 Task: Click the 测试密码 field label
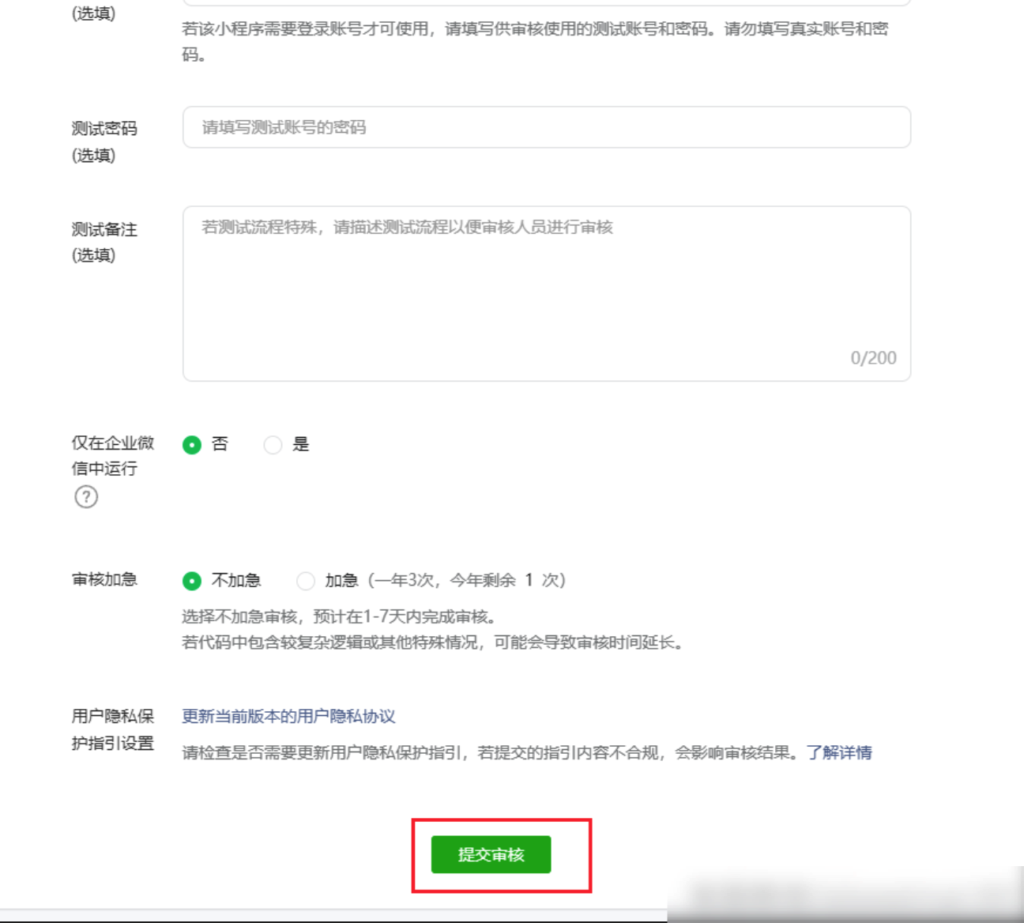[x=104, y=129]
